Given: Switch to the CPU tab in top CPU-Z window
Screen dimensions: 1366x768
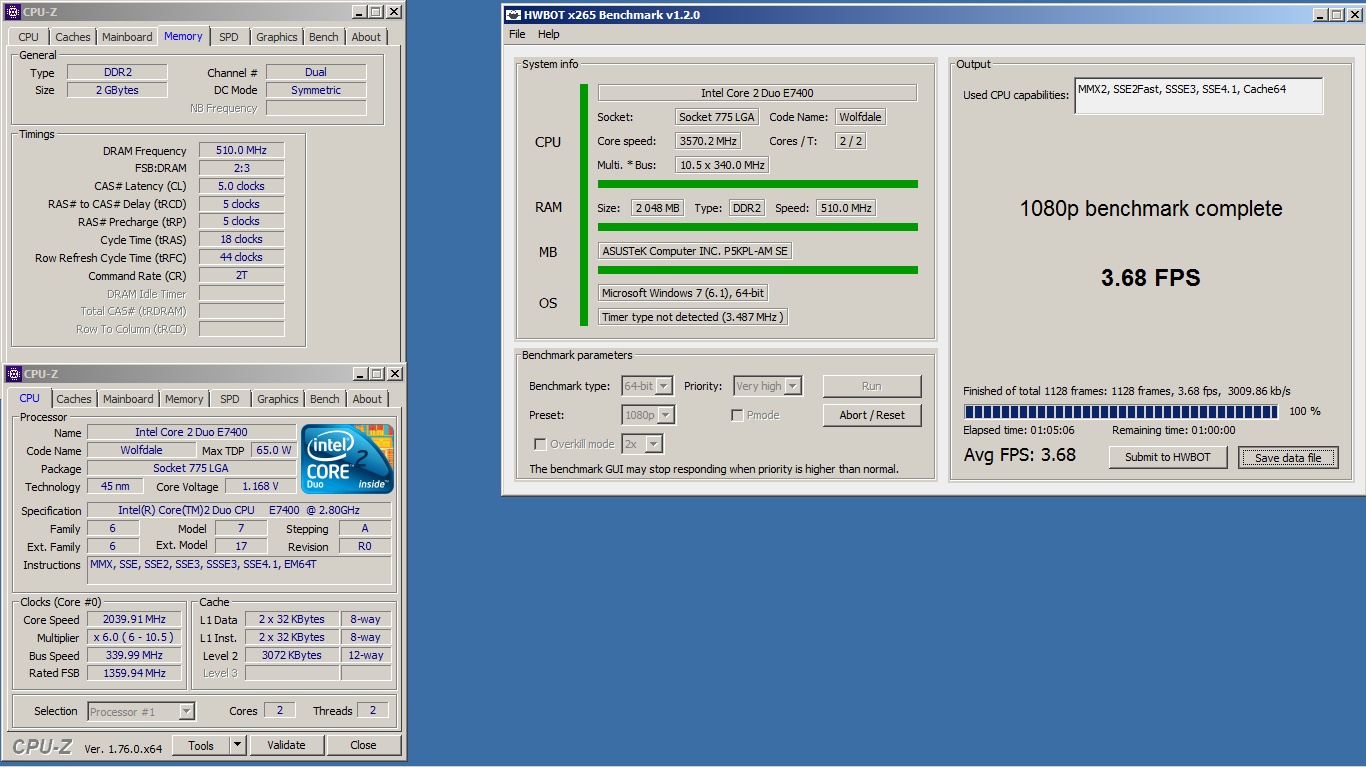Looking at the screenshot, I should 29,37.
